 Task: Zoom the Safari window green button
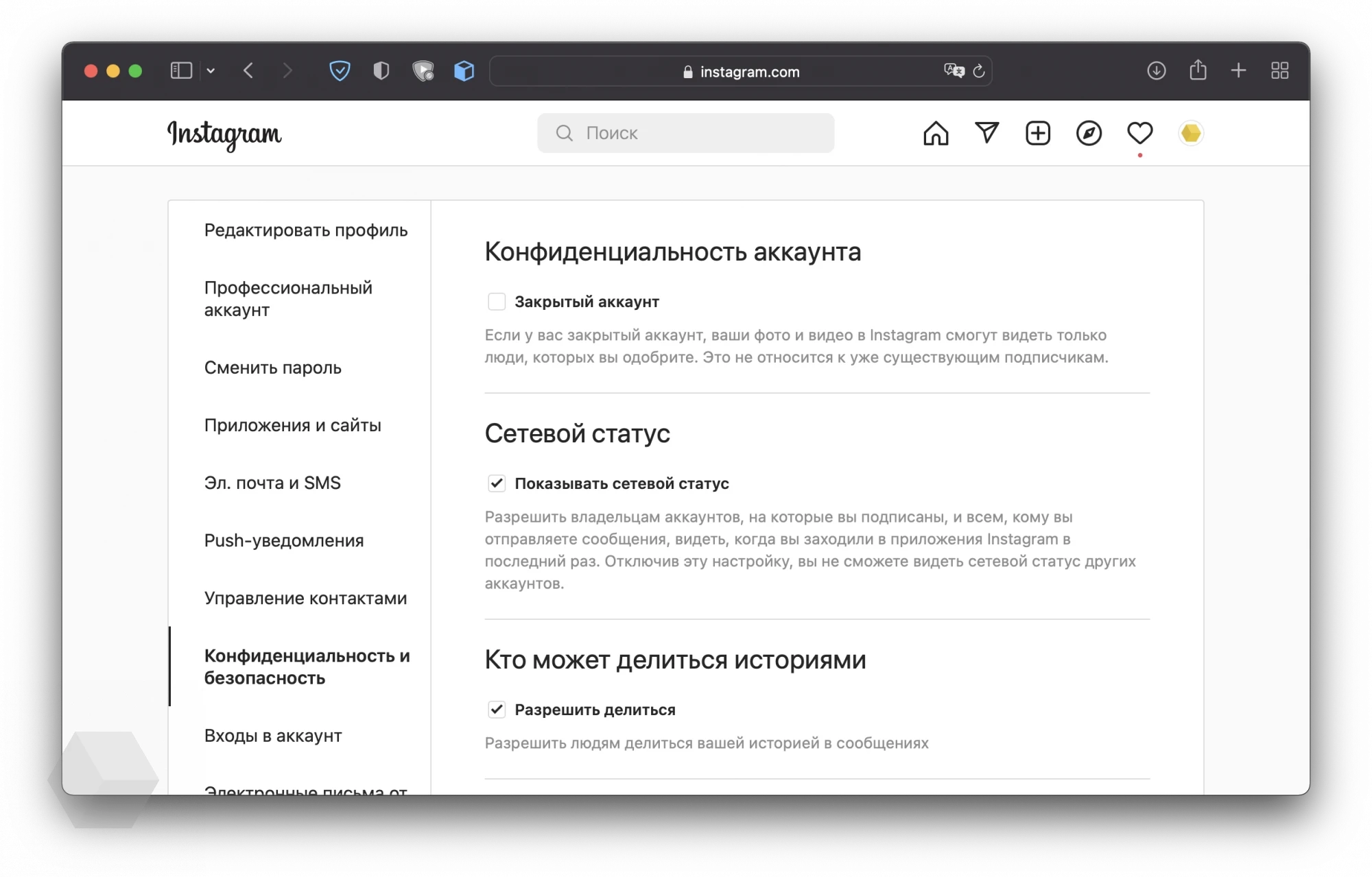click(135, 71)
